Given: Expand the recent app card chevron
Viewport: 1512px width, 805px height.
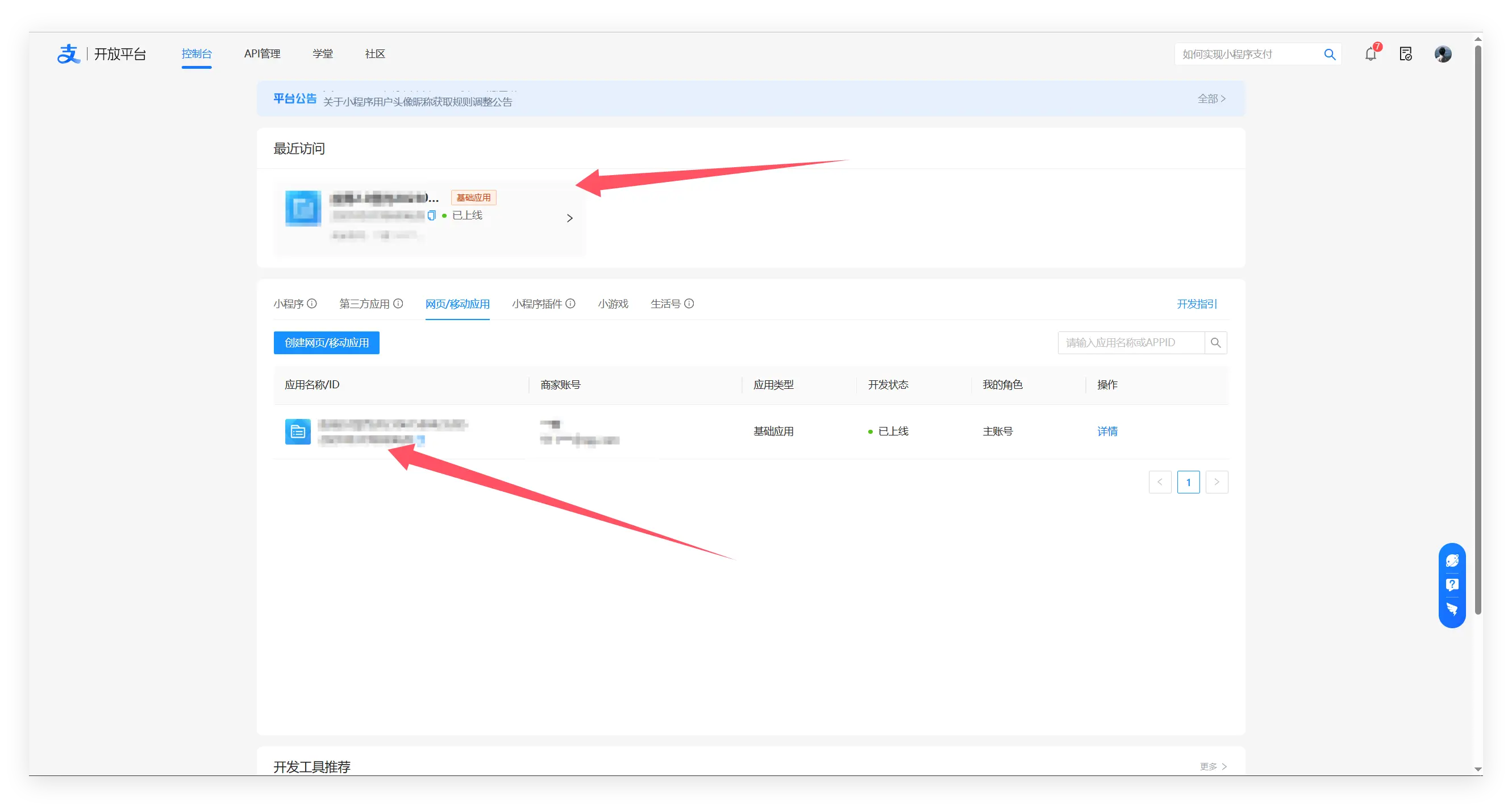Looking at the screenshot, I should (569, 218).
